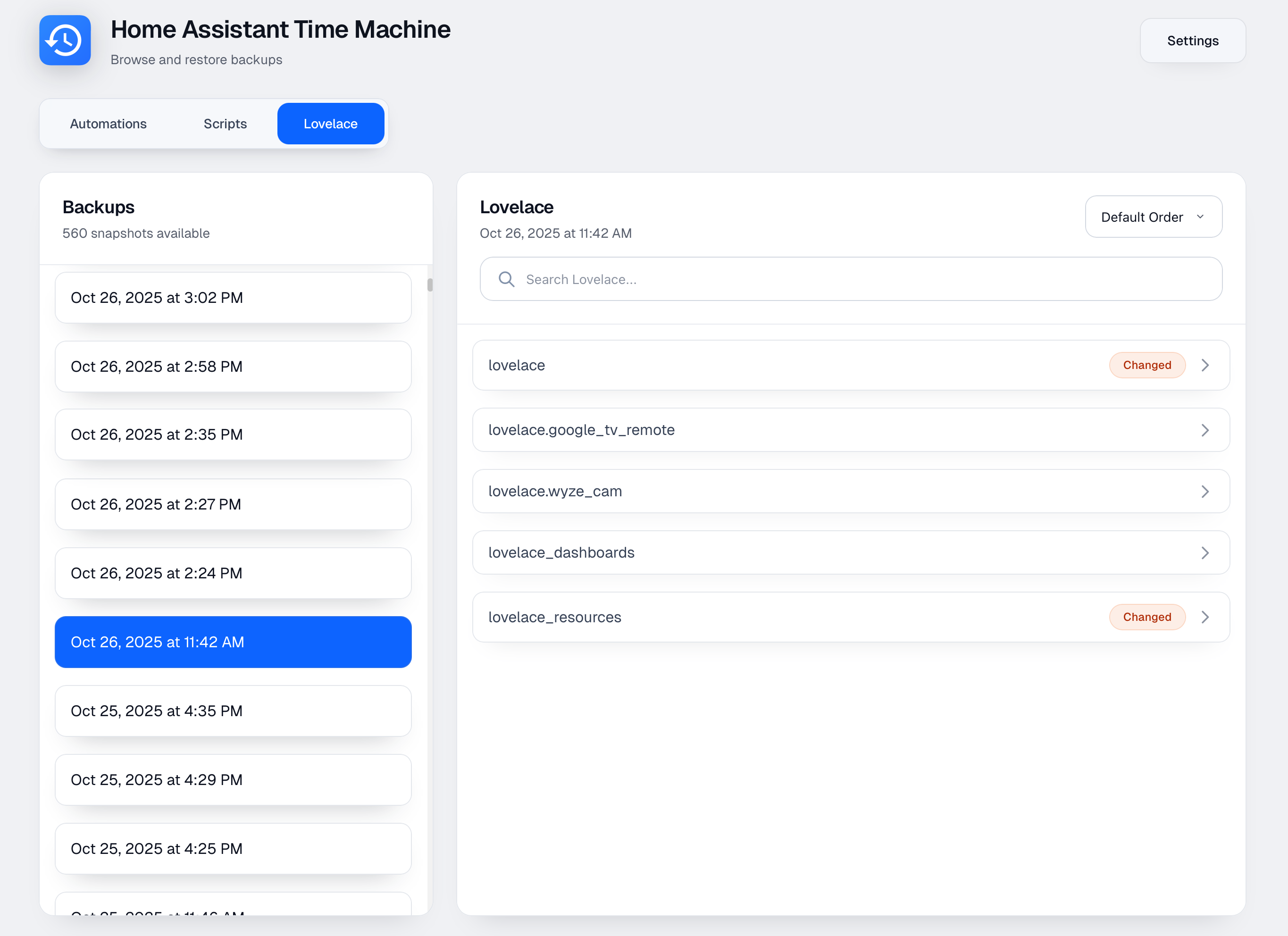This screenshot has height=936, width=1288.
Task: Open the Settings button
Action: coord(1192,41)
